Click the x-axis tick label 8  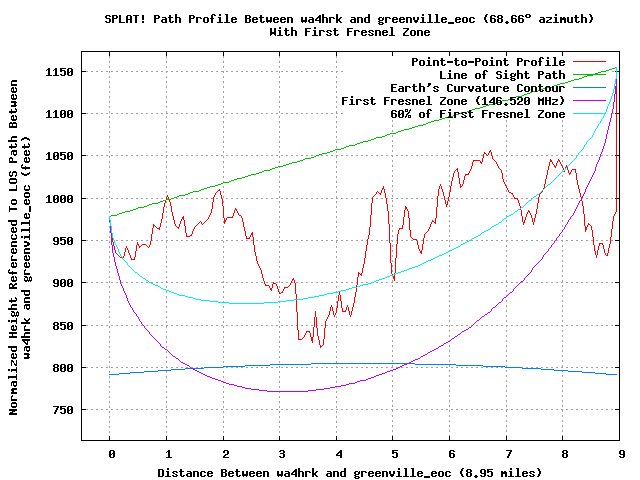565,454
